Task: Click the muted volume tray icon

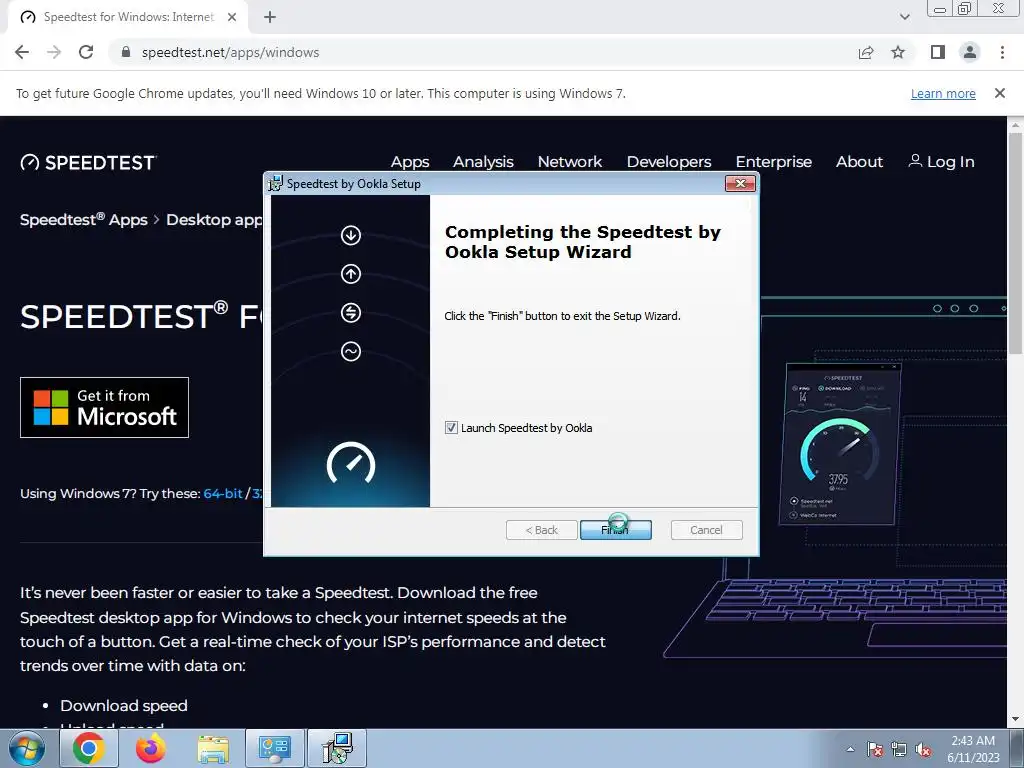Action: click(x=923, y=749)
